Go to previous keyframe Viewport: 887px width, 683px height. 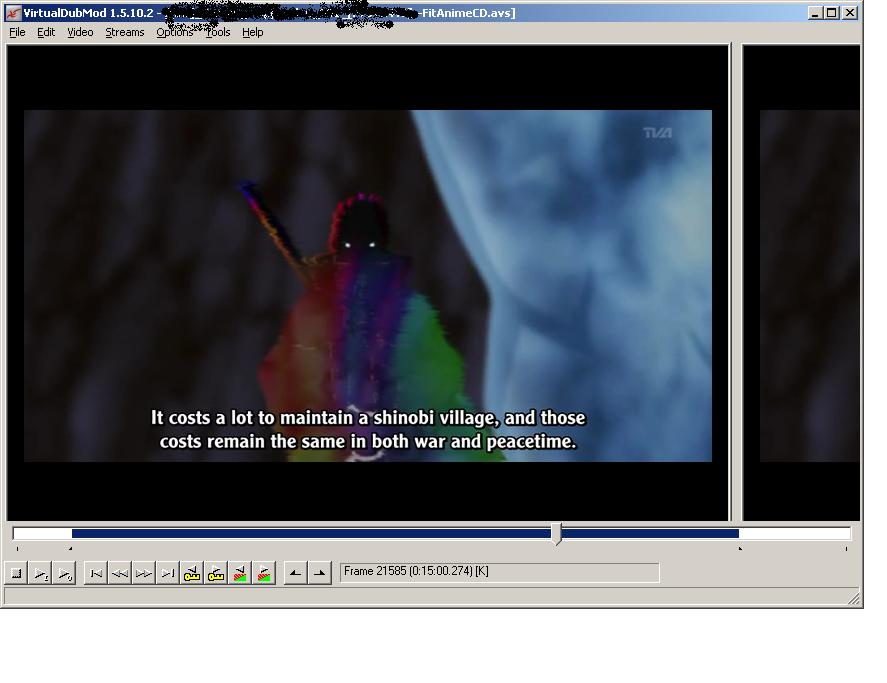(192, 573)
